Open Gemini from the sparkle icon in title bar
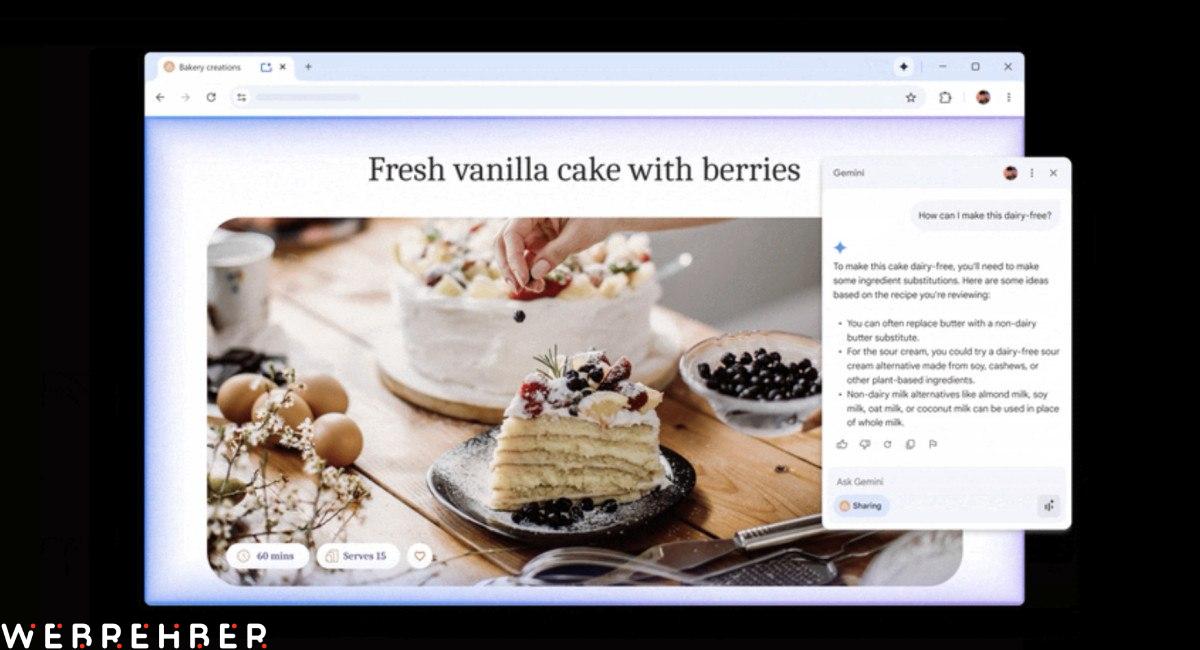This screenshot has height=650, width=1200. 904,67
